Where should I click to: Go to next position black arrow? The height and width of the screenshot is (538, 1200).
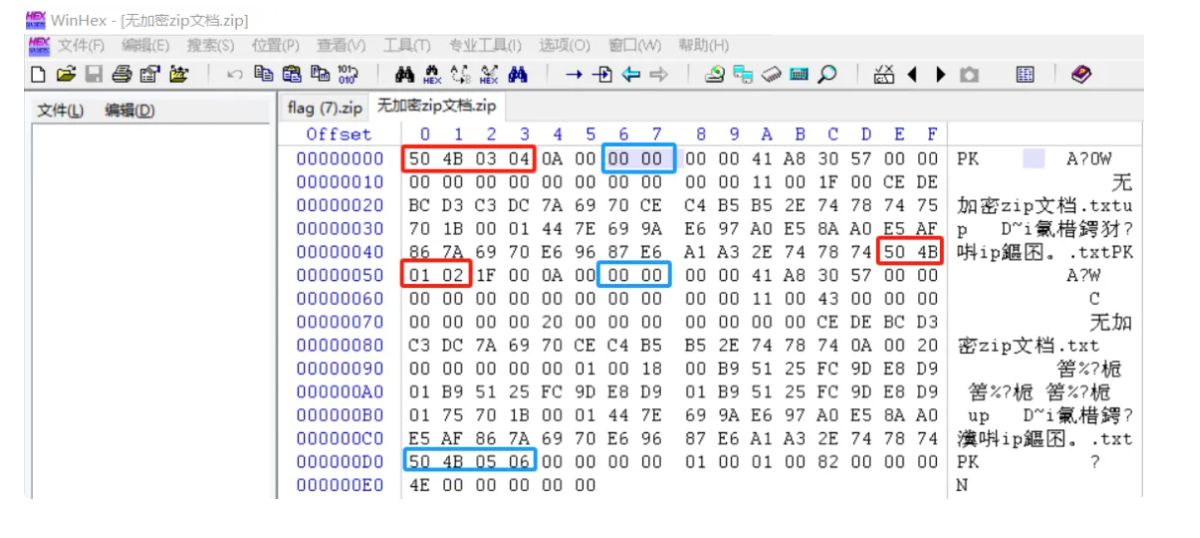tap(940, 75)
